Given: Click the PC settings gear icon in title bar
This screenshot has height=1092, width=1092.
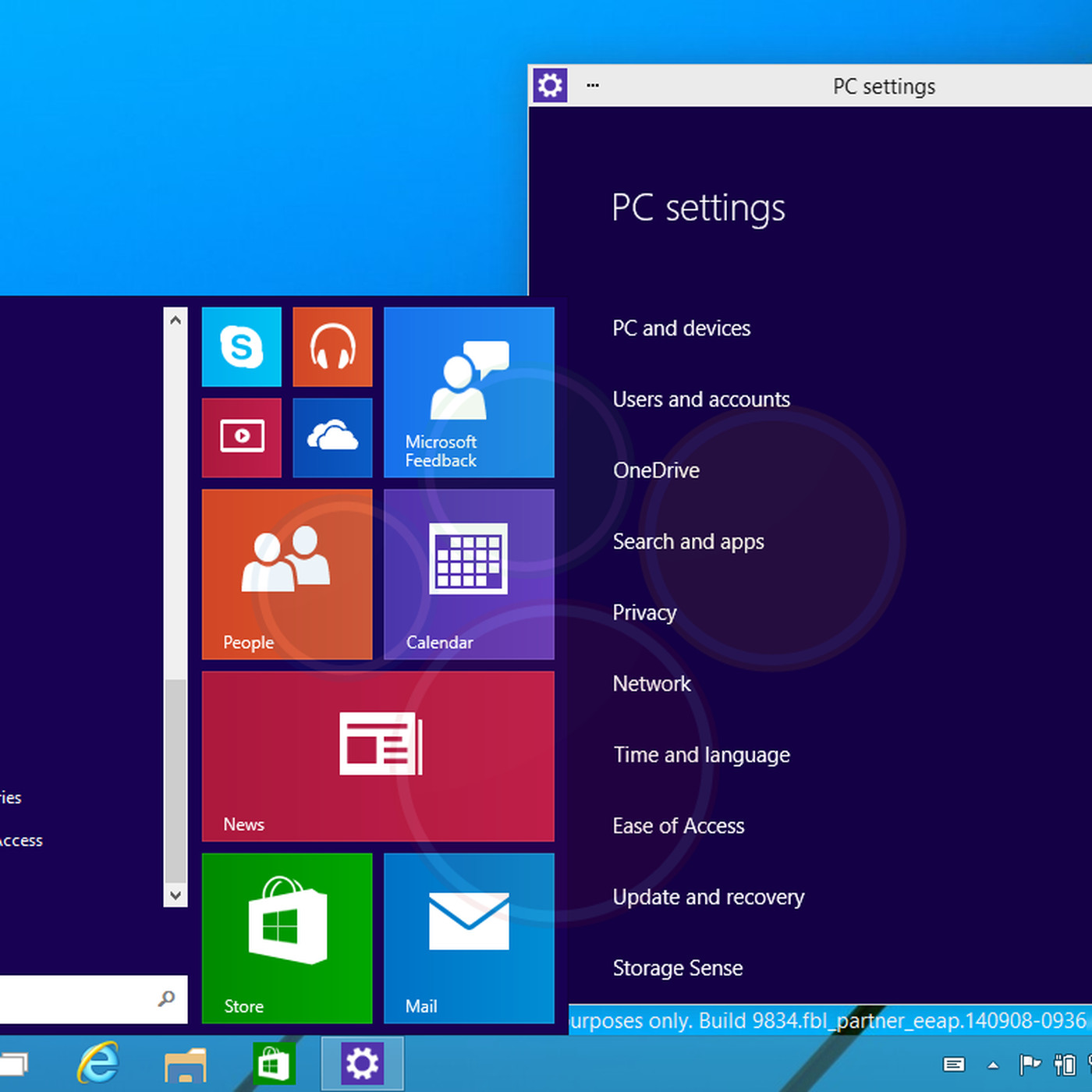Looking at the screenshot, I should click(x=550, y=85).
